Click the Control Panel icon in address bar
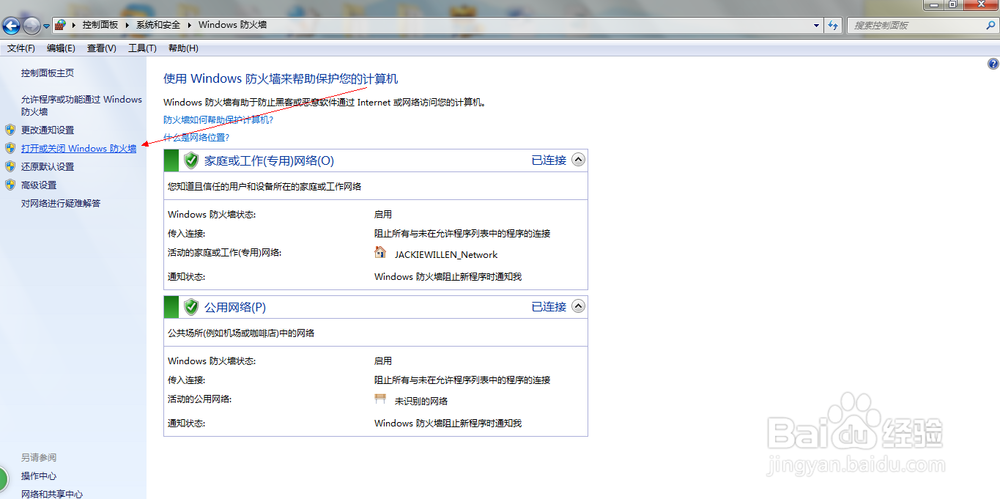1000x499 pixels. click(61, 25)
